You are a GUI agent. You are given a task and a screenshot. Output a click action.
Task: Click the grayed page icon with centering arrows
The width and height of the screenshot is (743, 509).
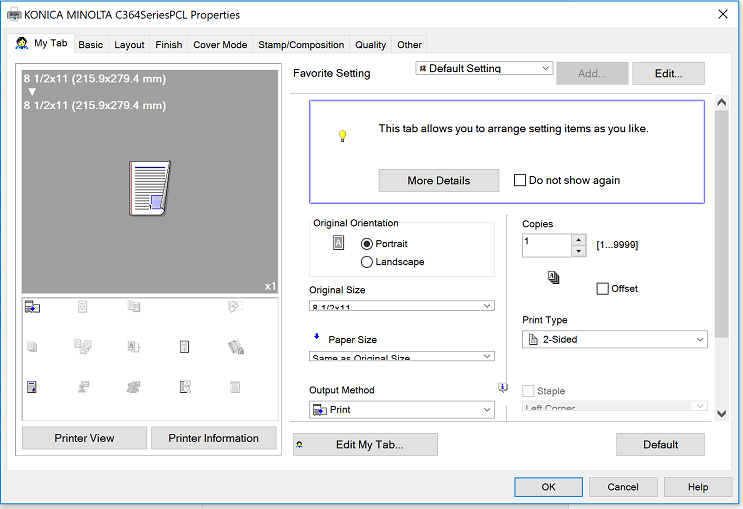coord(82,307)
